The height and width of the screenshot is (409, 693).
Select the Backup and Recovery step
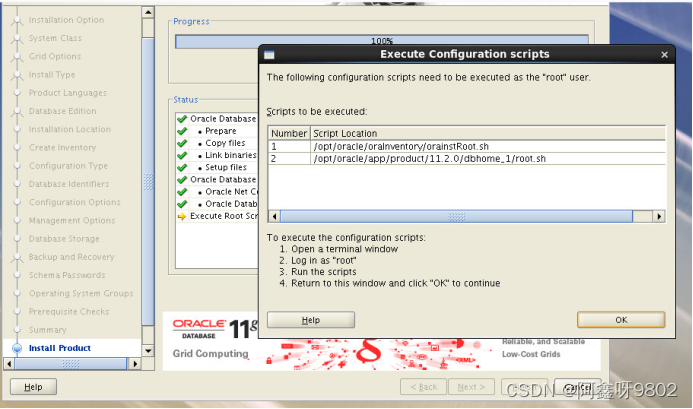pos(71,257)
